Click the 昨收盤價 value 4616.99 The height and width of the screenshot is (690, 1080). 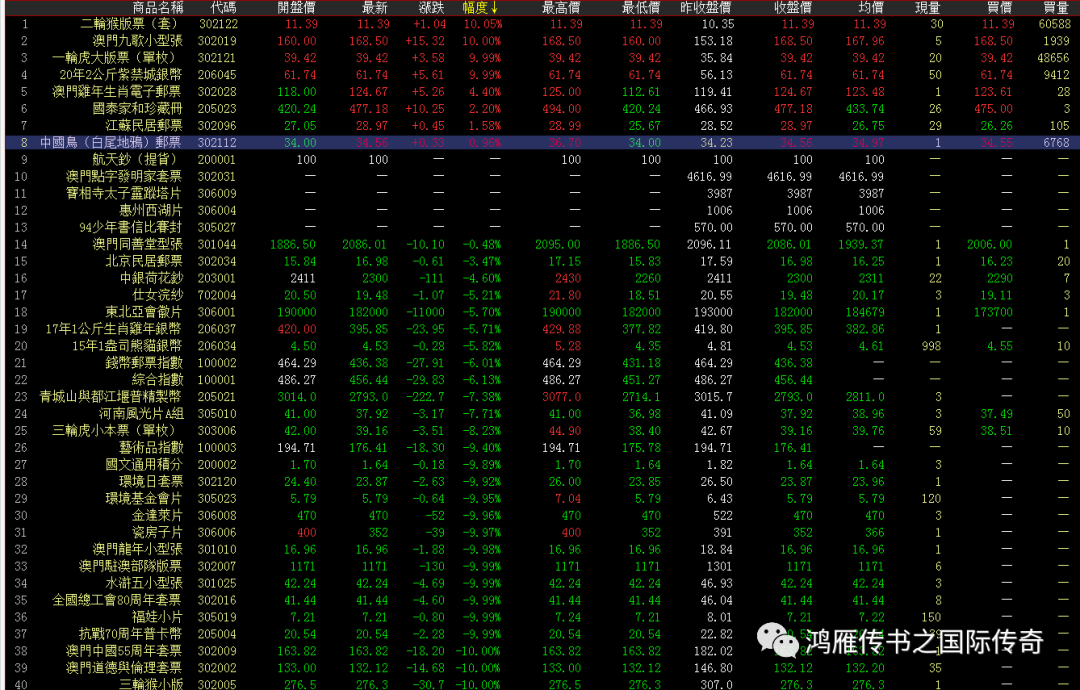click(709, 176)
